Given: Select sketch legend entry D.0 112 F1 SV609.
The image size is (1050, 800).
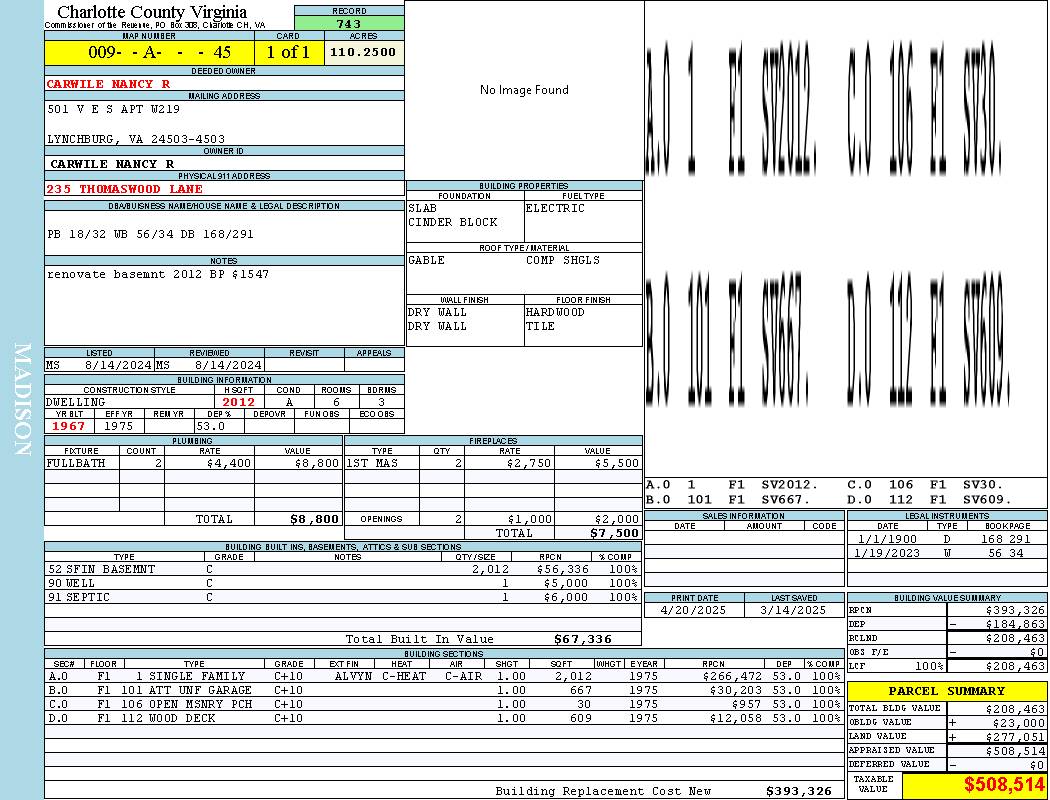Looking at the screenshot, I should point(929,499).
